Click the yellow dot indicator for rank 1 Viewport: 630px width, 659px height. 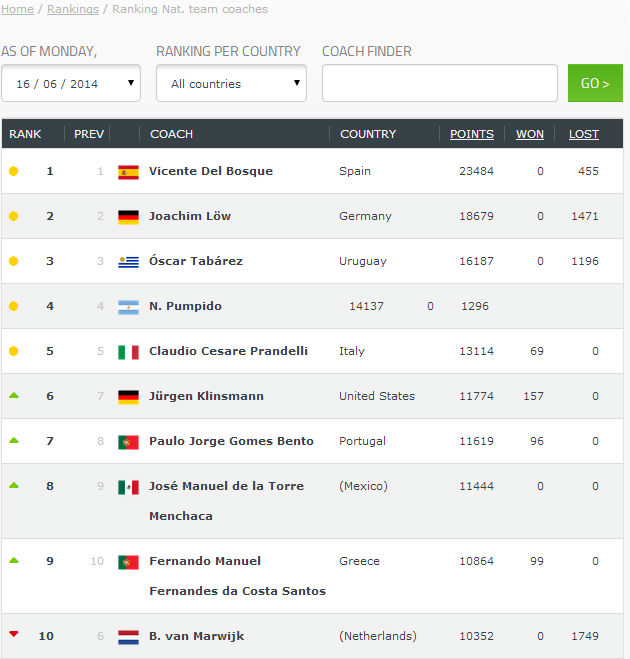click(x=14, y=171)
